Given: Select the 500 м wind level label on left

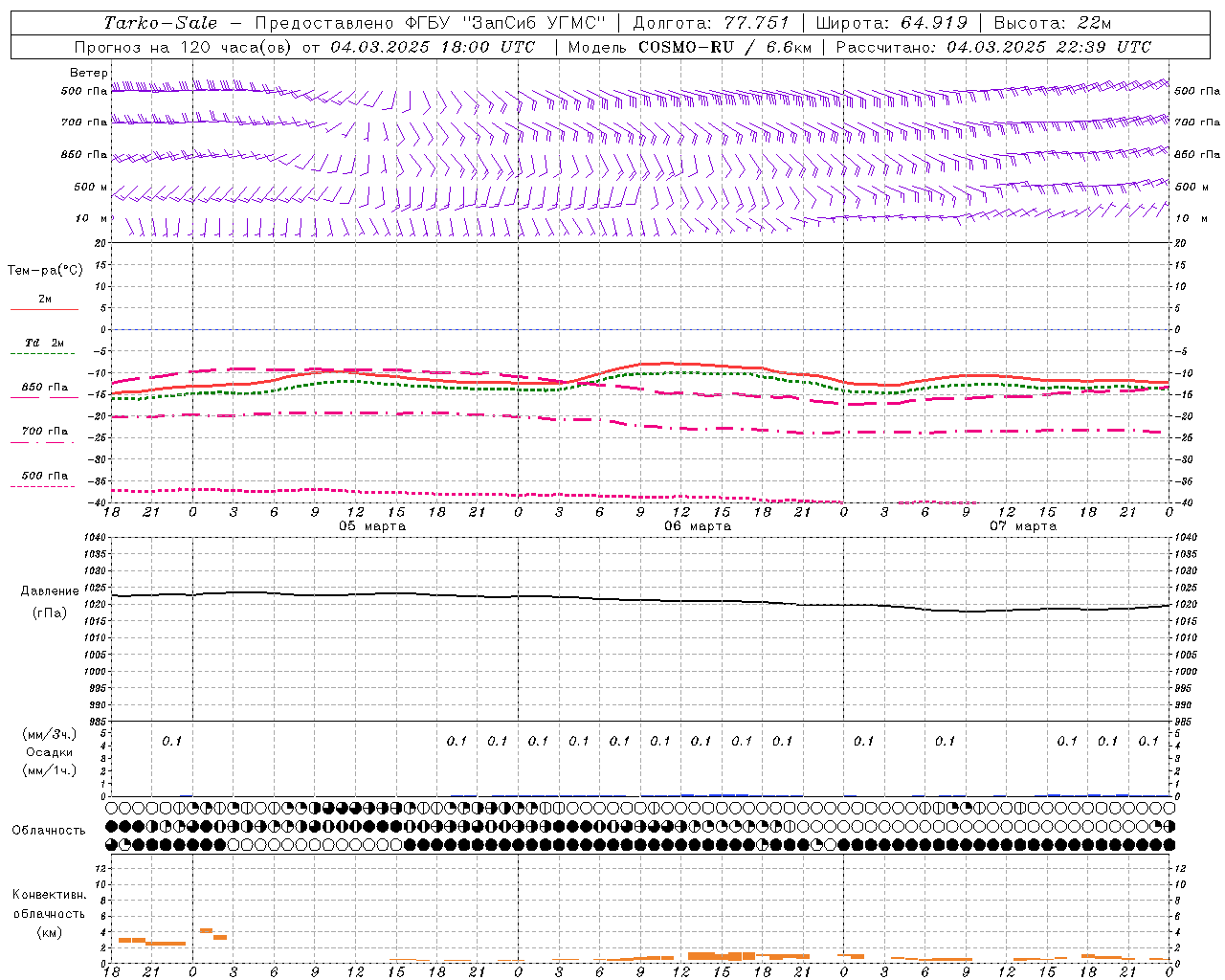Looking at the screenshot, I should coord(91,187).
